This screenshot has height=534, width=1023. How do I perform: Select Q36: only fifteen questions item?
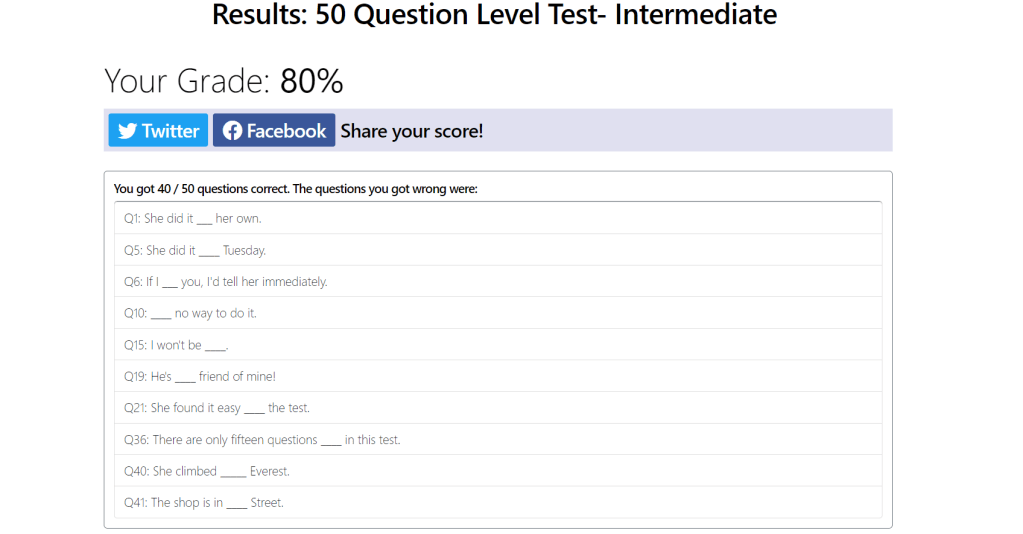click(262, 439)
